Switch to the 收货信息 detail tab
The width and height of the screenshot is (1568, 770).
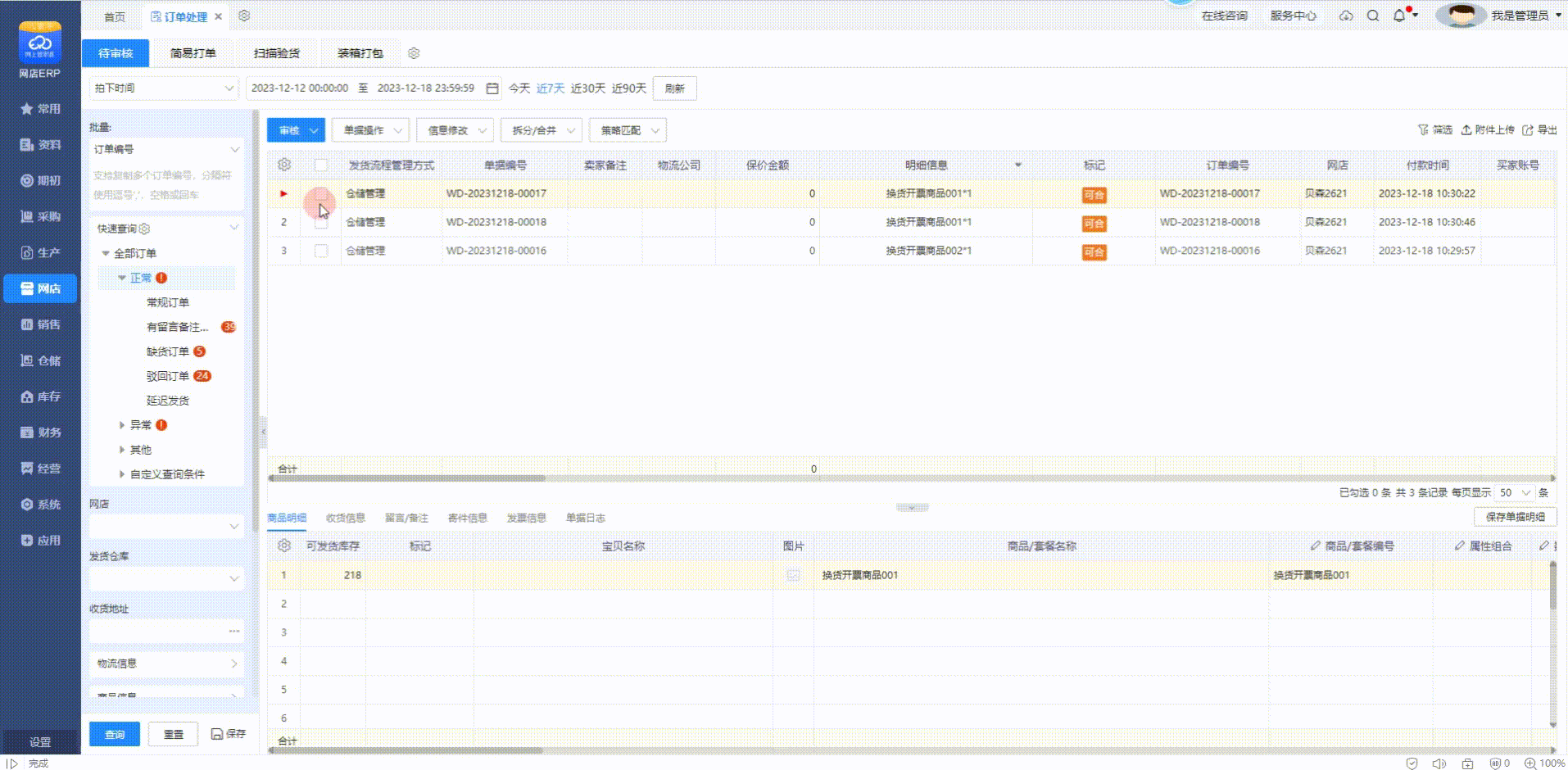point(346,518)
